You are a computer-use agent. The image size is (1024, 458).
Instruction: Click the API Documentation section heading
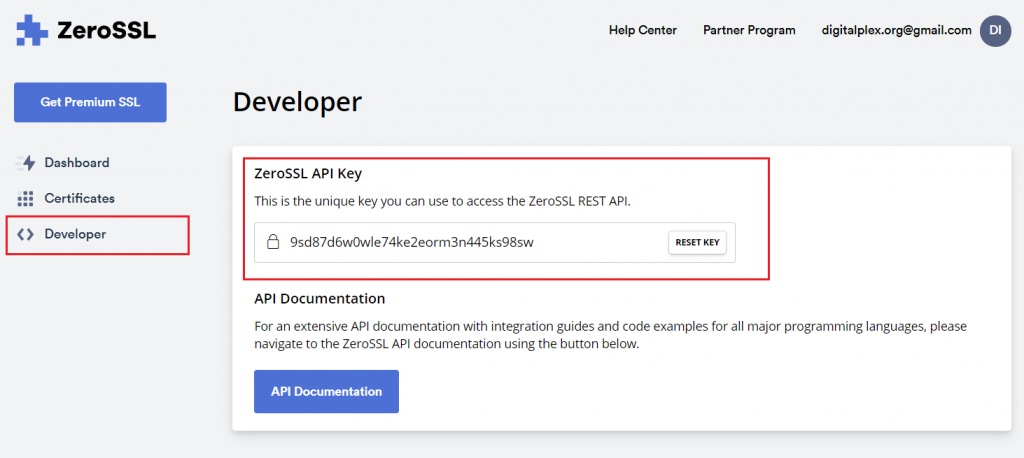(319, 299)
